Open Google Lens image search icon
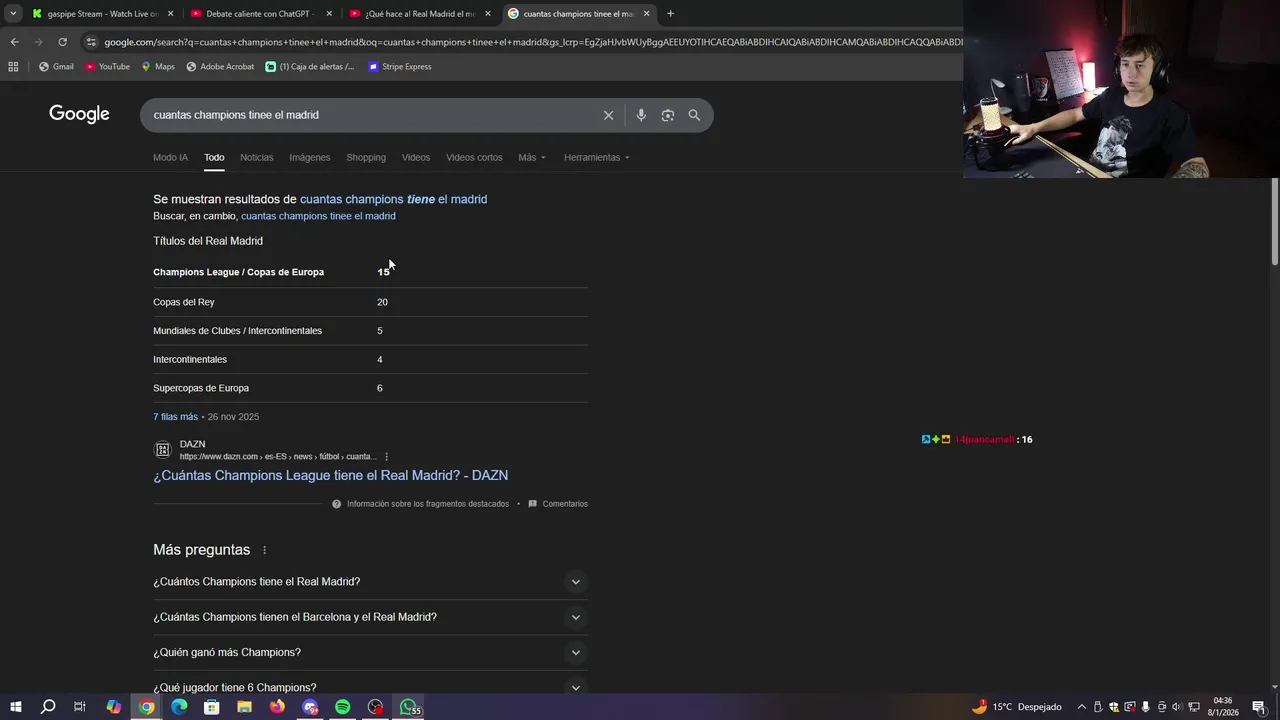This screenshot has width=1280, height=720. click(x=668, y=115)
